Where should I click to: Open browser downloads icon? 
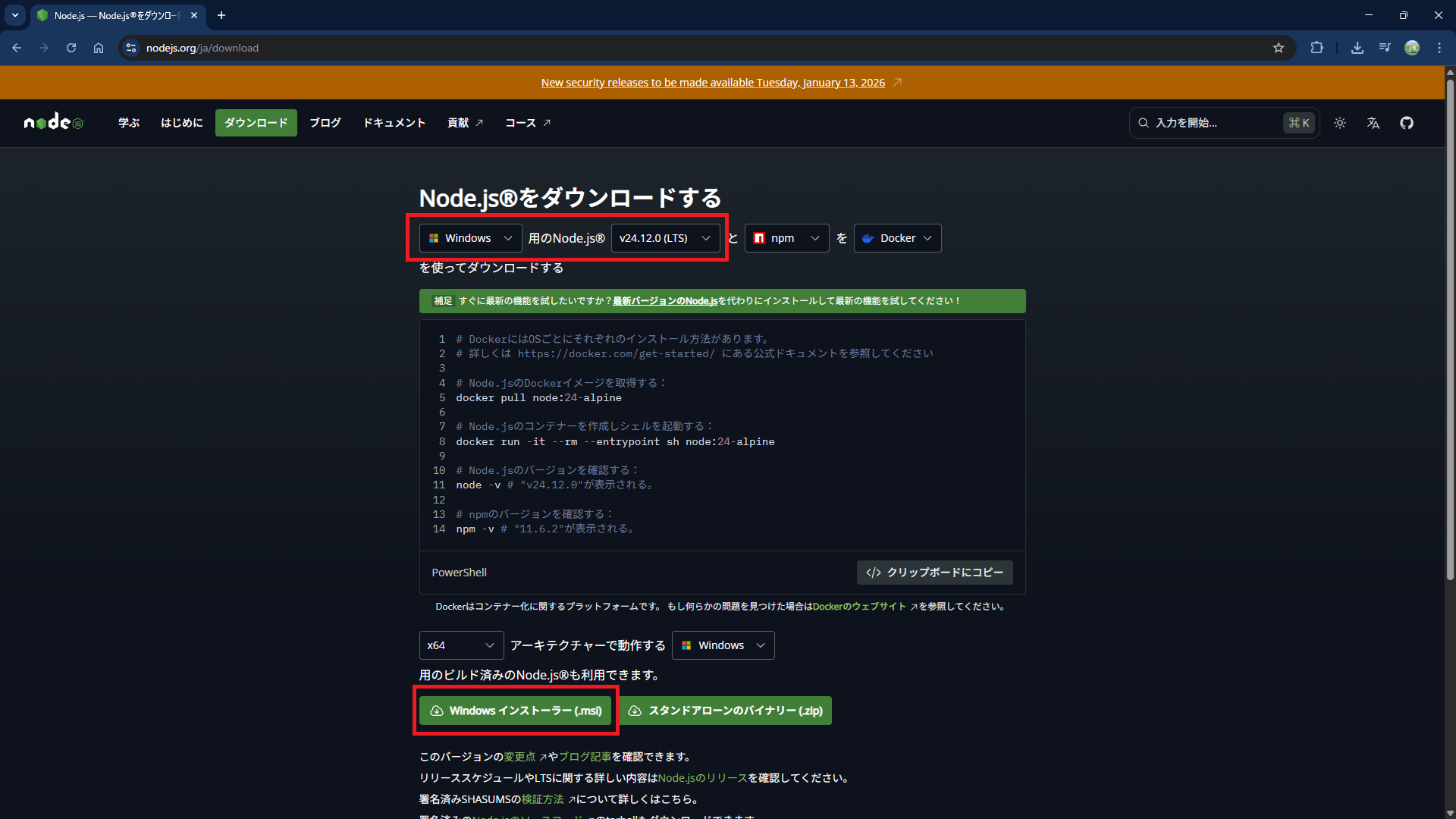pyautogui.click(x=1357, y=47)
